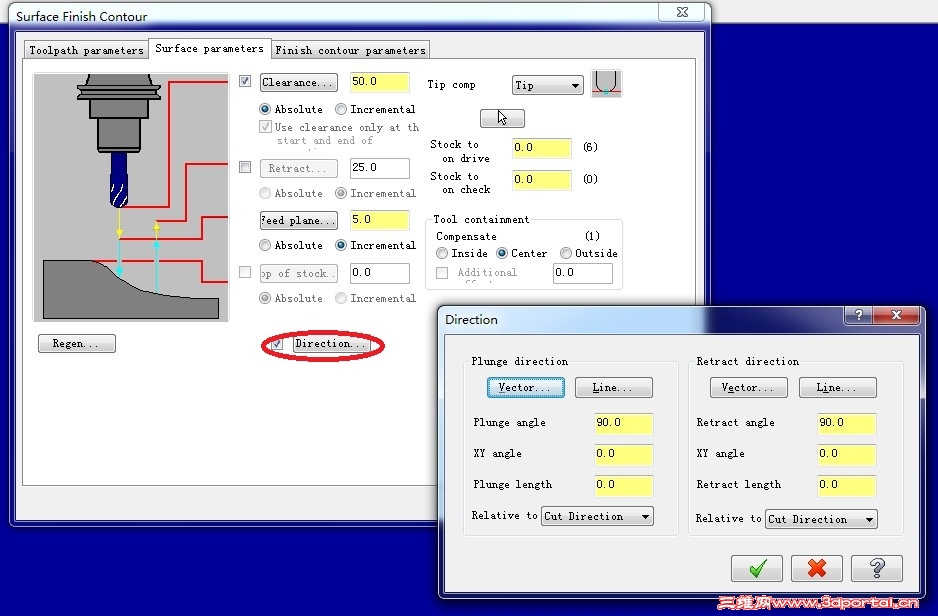Click the question mark help button at bottom of Direction dialog
The image size is (938, 616).
(876, 568)
